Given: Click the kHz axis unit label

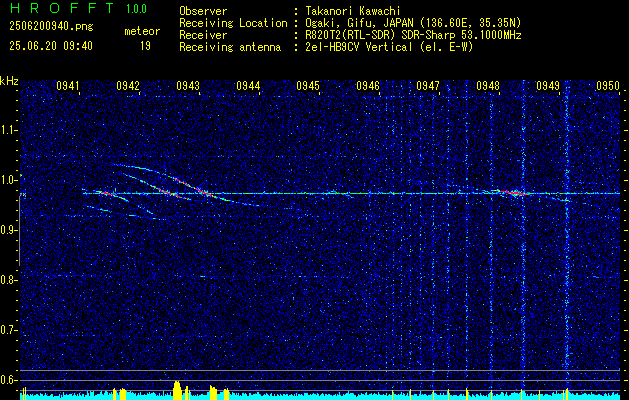Looking at the screenshot, I should [9, 81].
